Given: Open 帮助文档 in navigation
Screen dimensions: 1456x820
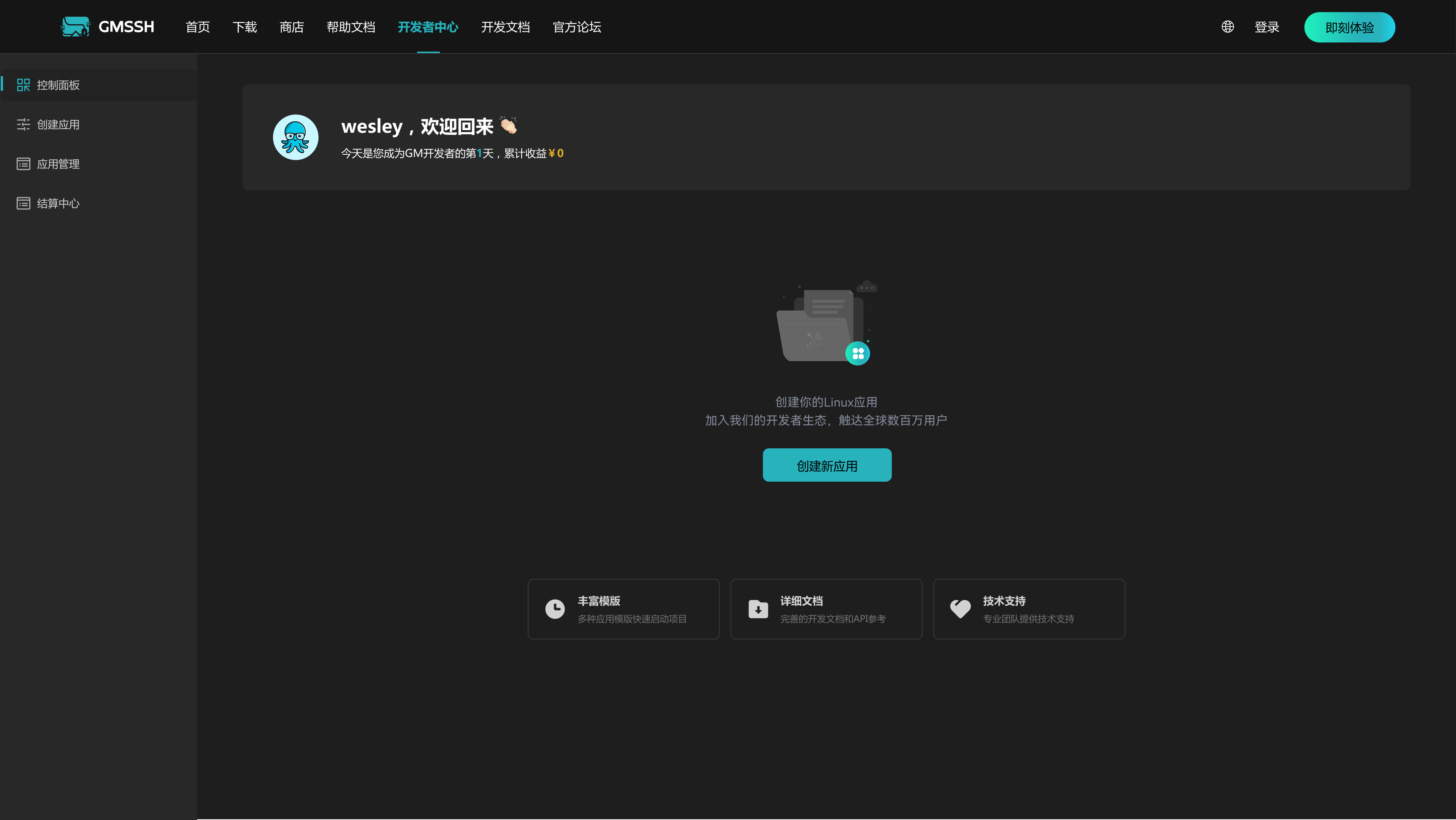Looking at the screenshot, I should pos(350,27).
